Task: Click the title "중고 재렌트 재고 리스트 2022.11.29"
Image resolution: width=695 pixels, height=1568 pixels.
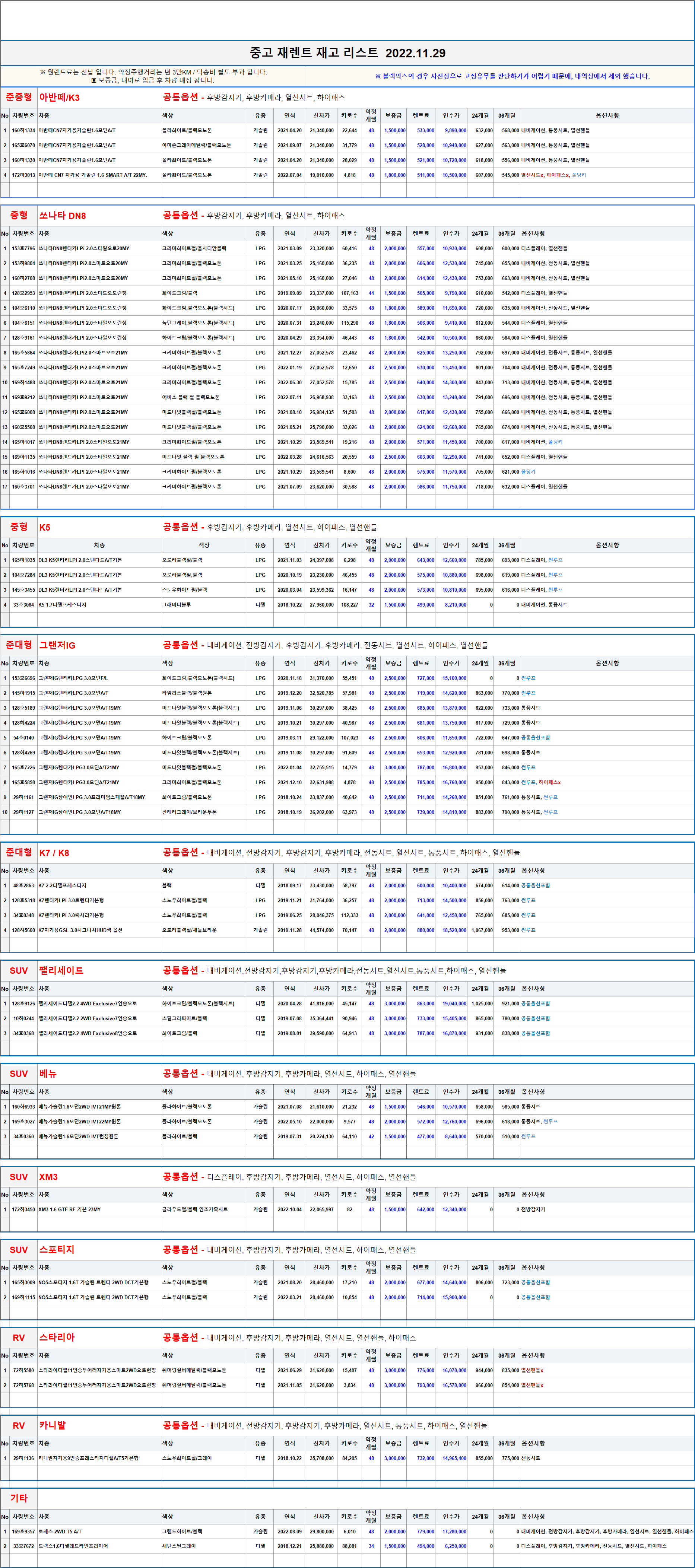Action: coord(347,53)
